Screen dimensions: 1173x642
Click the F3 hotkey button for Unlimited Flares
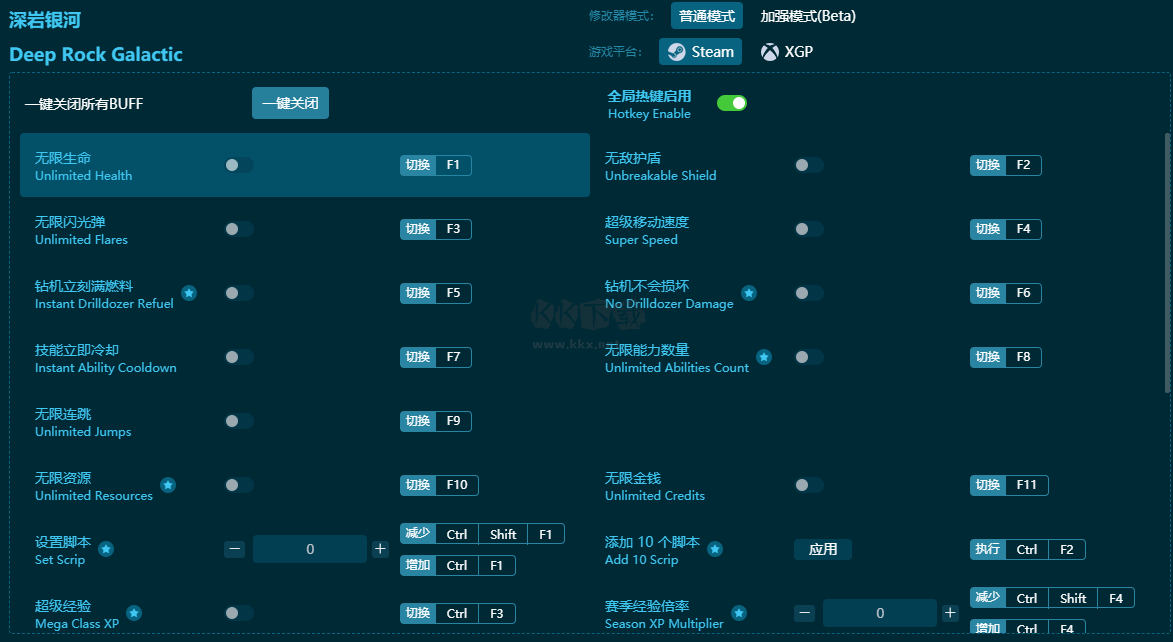pyautogui.click(x=435, y=229)
